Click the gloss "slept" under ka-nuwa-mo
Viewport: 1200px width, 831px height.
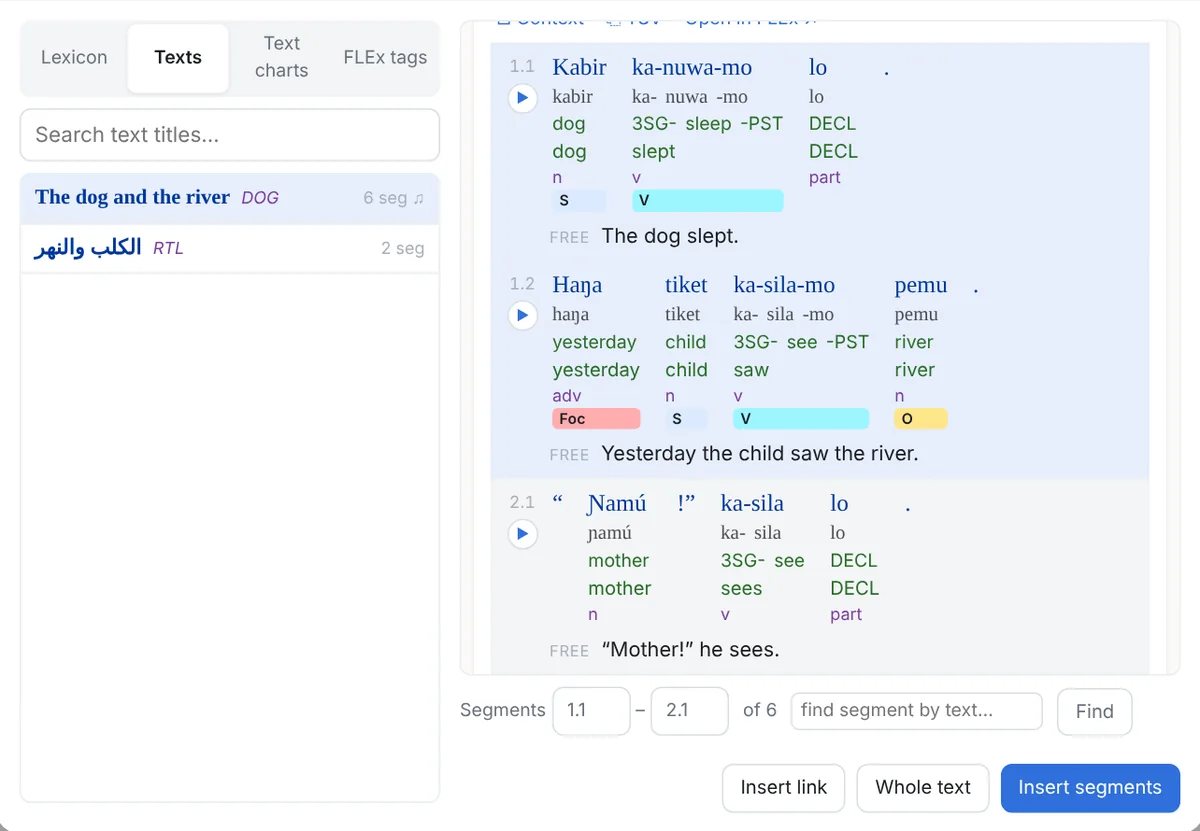coord(654,151)
